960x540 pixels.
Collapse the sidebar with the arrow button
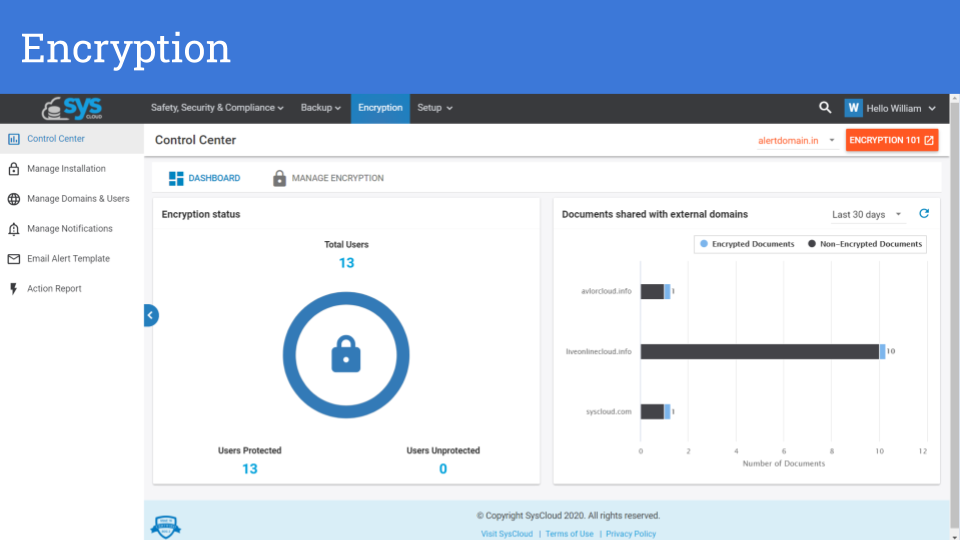coord(150,315)
